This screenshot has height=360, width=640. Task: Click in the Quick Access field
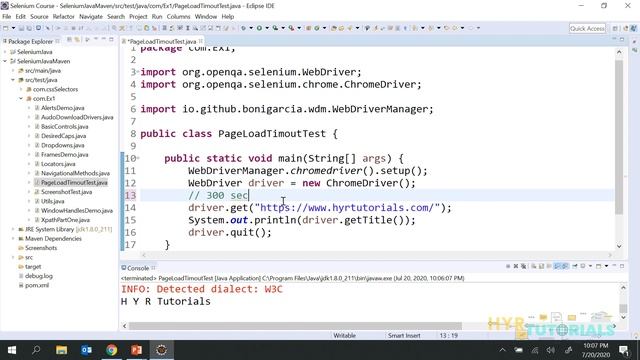pyautogui.click(x=587, y=28)
